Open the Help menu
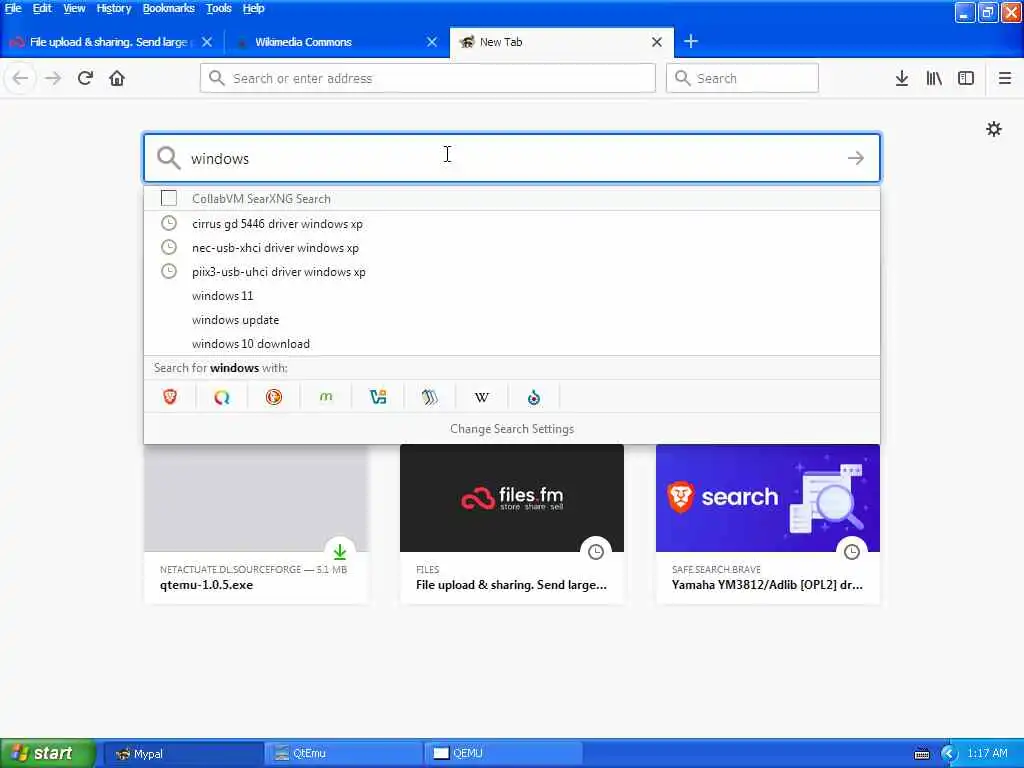1024x768 pixels. click(x=253, y=8)
